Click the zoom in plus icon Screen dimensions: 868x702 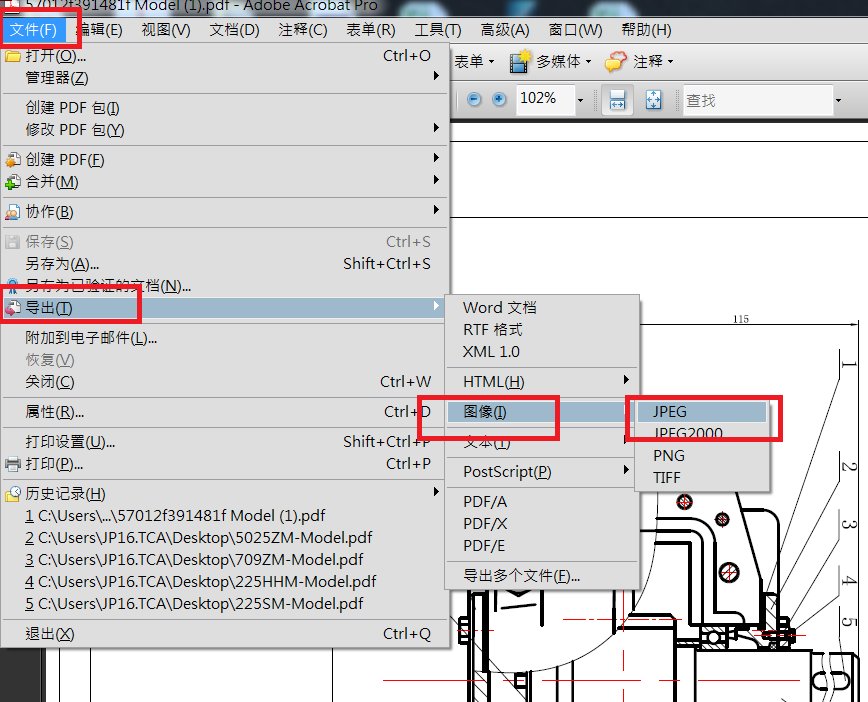[x=499, y=99]
